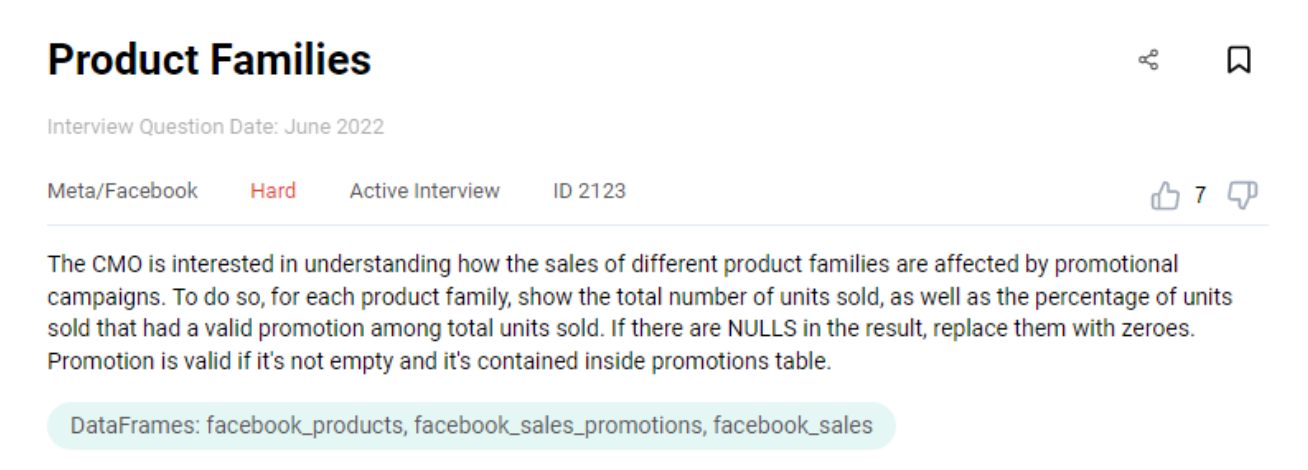This screenshot has height=470, width=1308.
Task: Click the share icon
Action: [x=1148, y=60]
